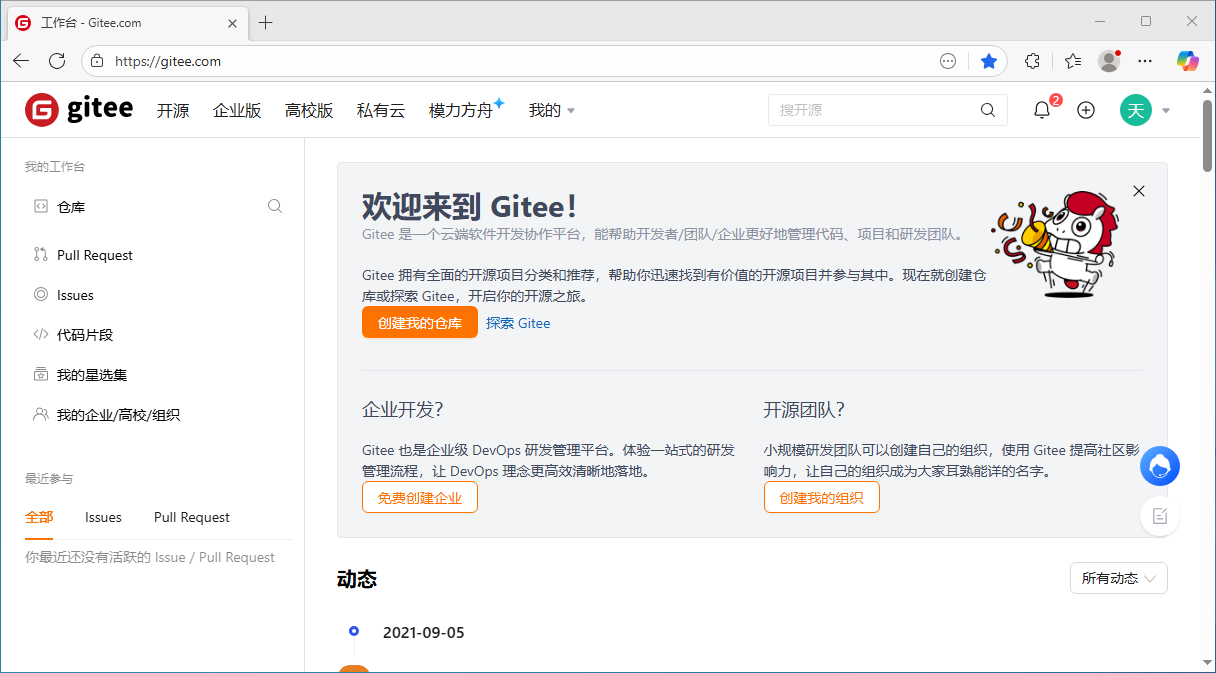
Task: Close the Gitee.com browser tab
Action: tap(232, 22)
